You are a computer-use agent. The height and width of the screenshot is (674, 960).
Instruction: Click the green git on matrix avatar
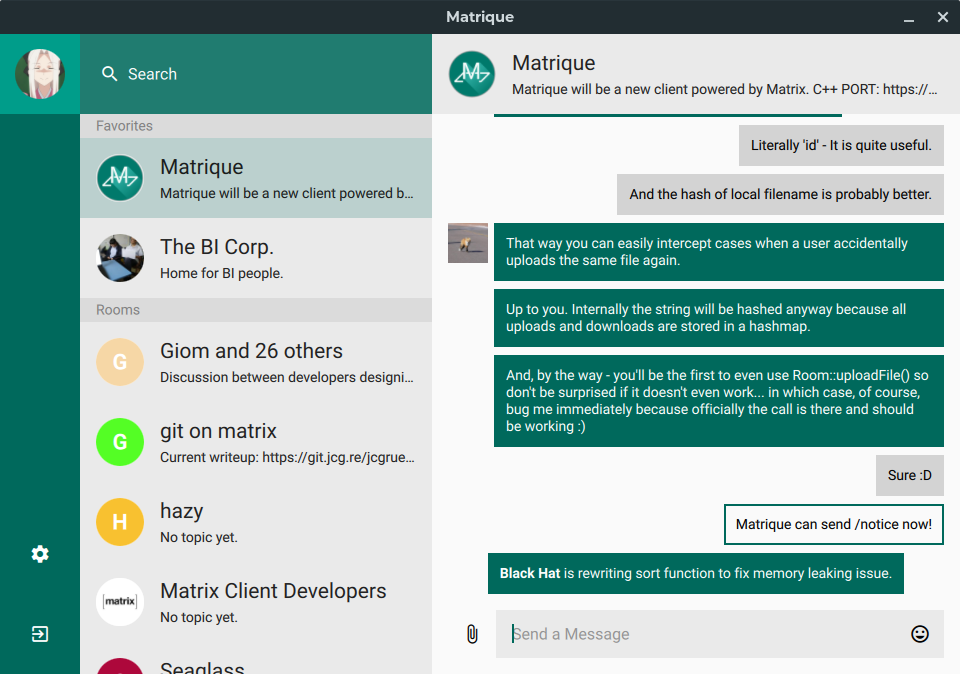120,442
